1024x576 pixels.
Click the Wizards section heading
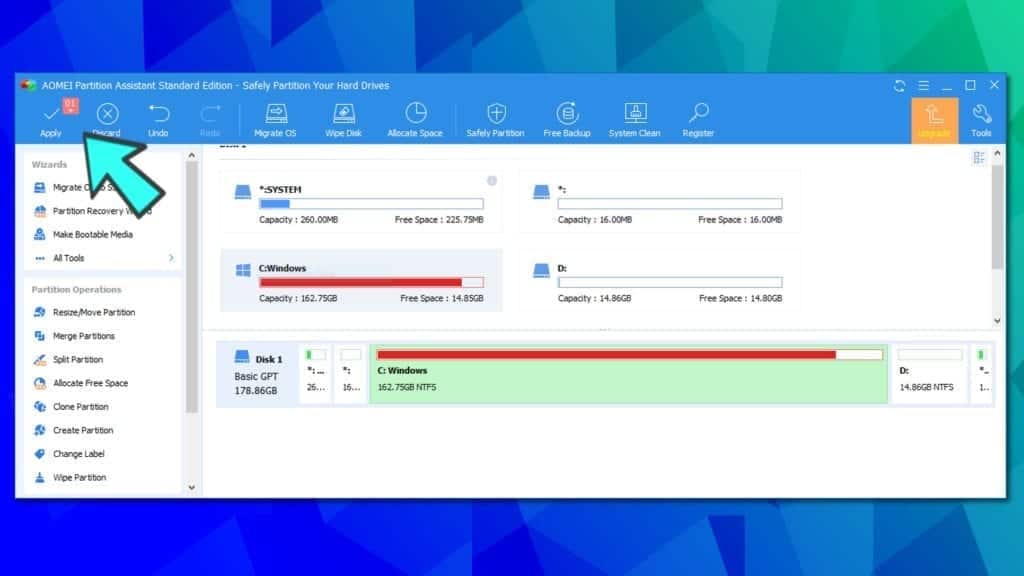[x=49, y=165]
